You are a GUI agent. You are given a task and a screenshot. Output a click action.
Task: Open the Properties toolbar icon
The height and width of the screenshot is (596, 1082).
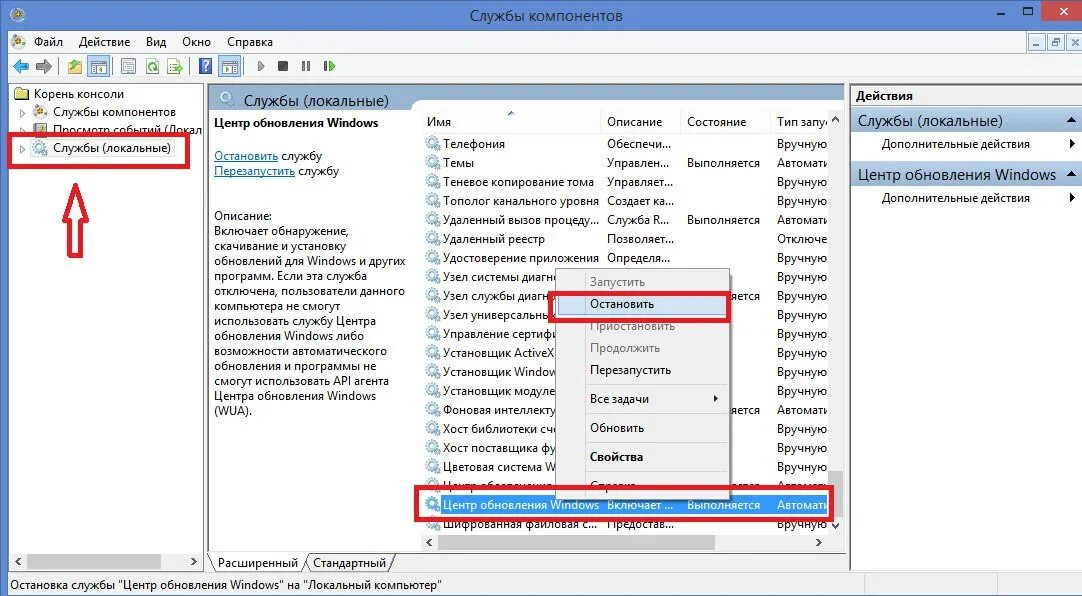click(x=128, y=66)
